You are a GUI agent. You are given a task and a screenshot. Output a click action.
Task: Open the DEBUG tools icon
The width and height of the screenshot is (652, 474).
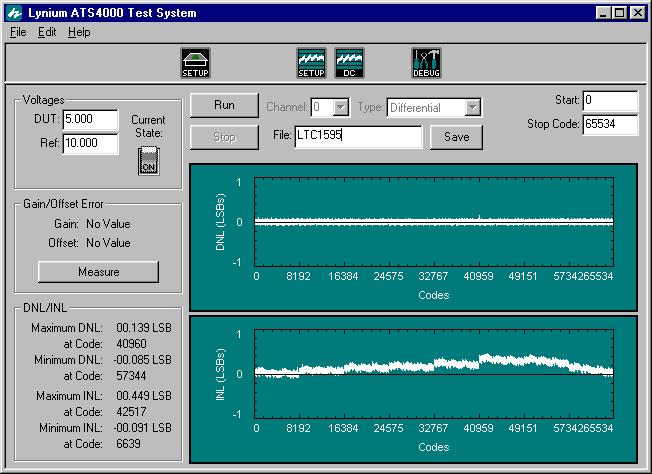426,63
